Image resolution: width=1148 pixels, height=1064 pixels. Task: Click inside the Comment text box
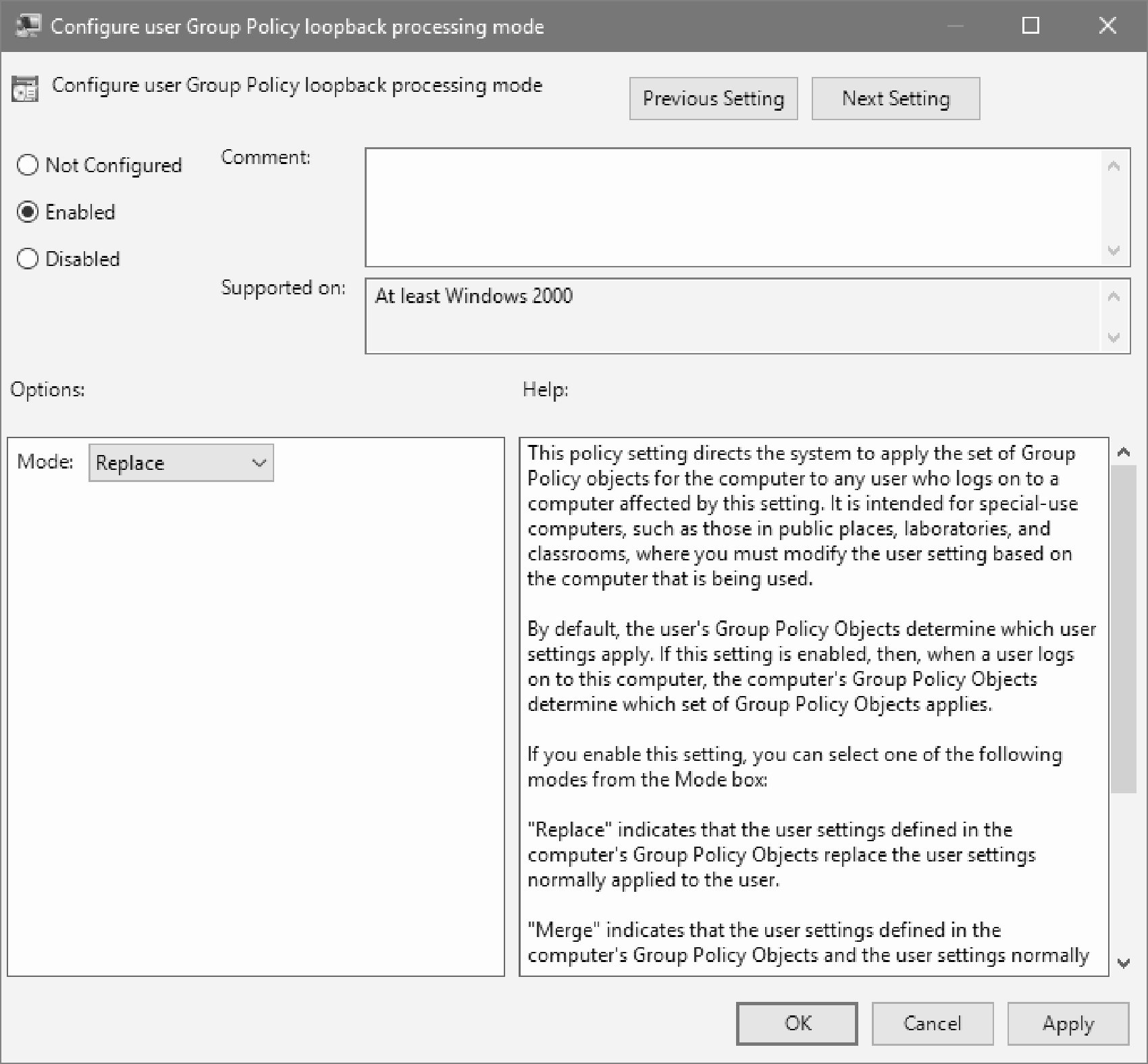click(733, 207)
